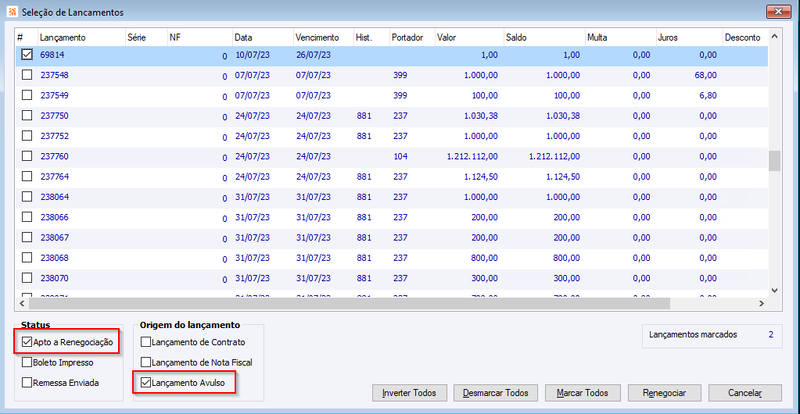Click the Desmarcar Todos button
This screenshot has height=414, width=800.
(x=496, y=393)
